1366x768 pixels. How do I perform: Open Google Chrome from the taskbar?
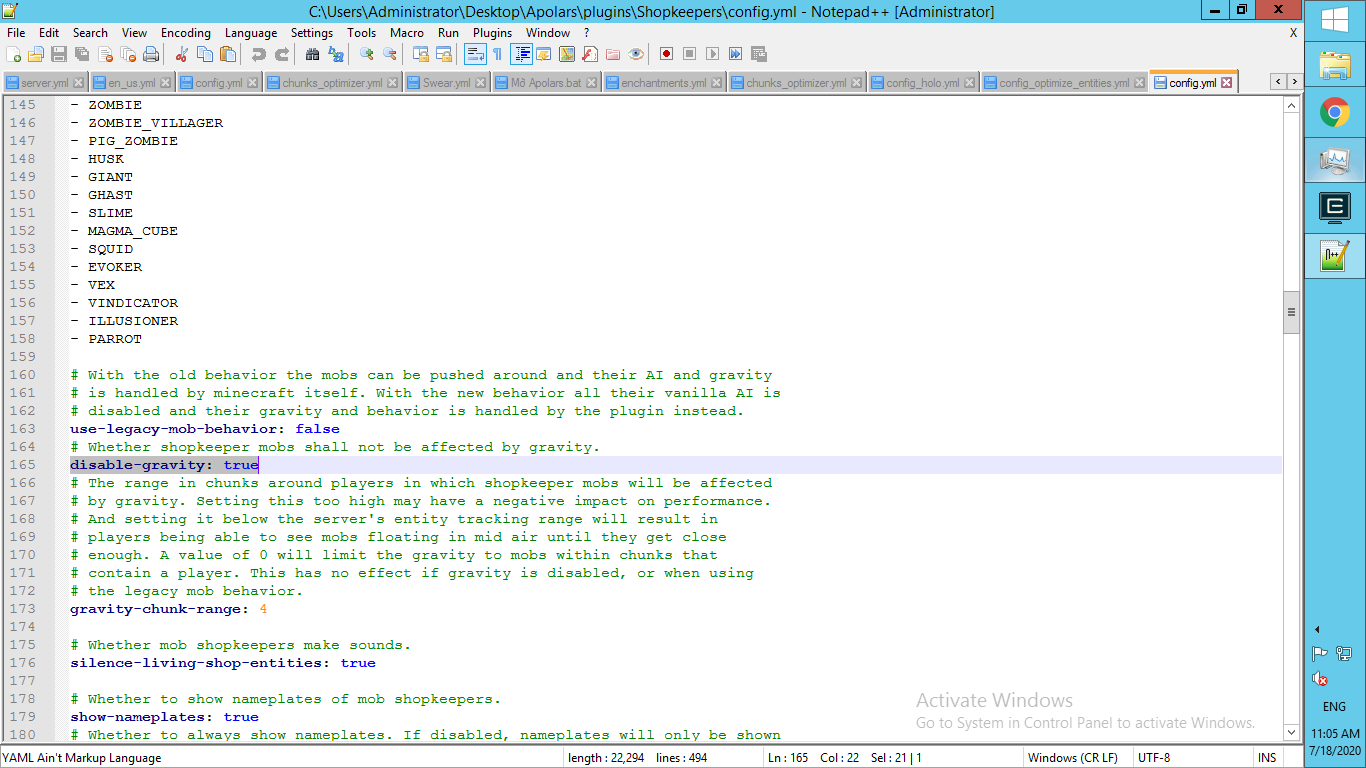tap(1334, 112)
